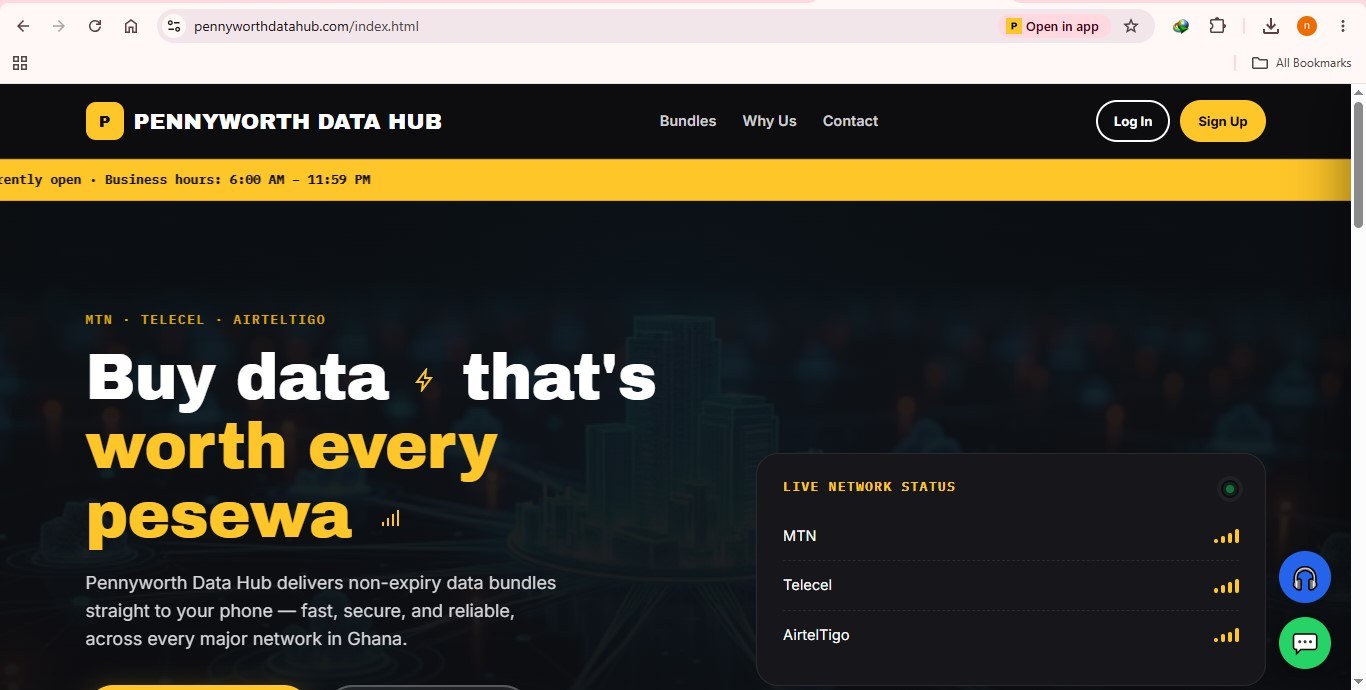View site information icon in address bar

174,26
